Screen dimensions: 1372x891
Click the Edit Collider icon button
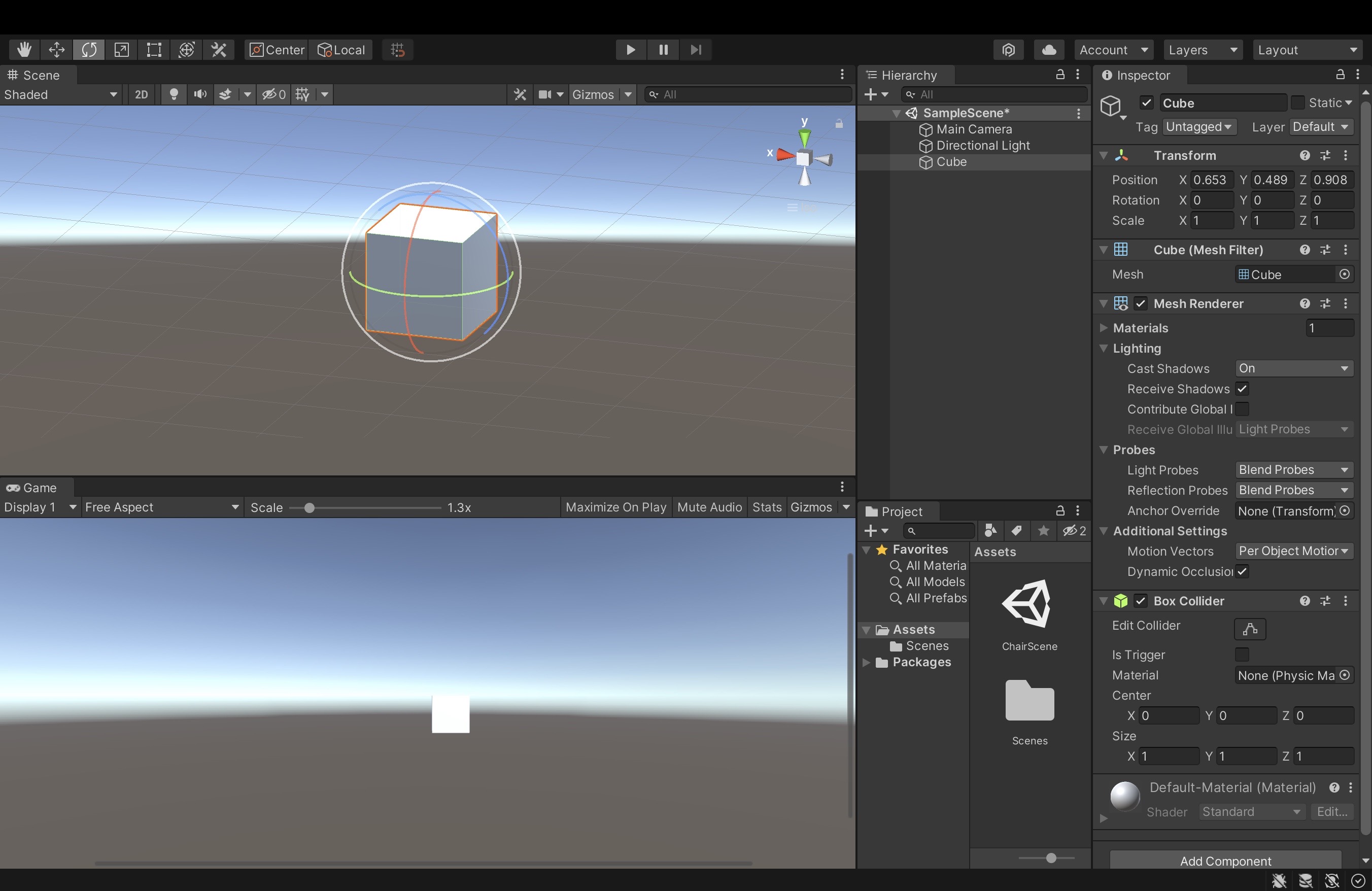1249,629
